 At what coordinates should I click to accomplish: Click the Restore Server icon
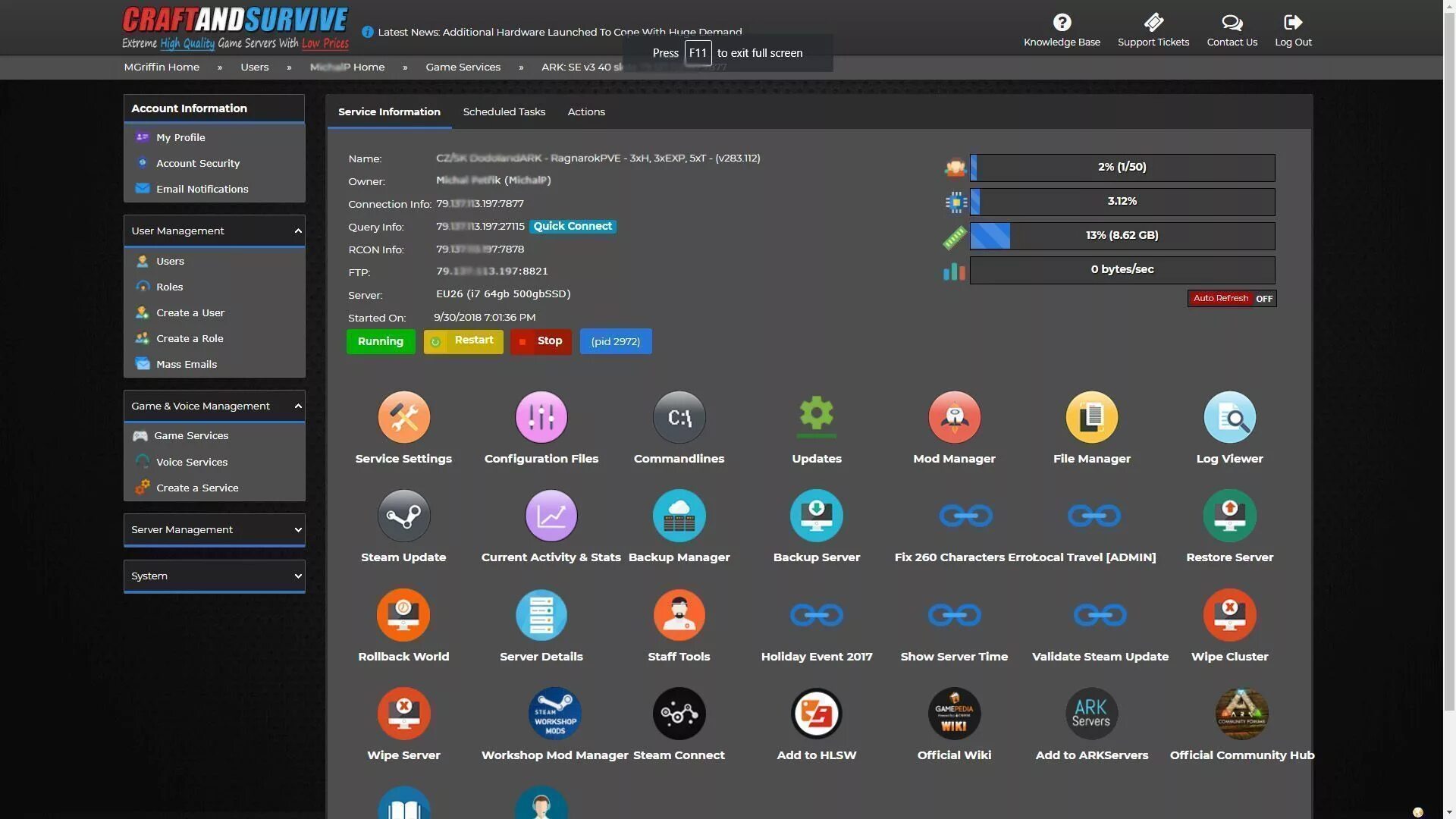click(1229, 516)
